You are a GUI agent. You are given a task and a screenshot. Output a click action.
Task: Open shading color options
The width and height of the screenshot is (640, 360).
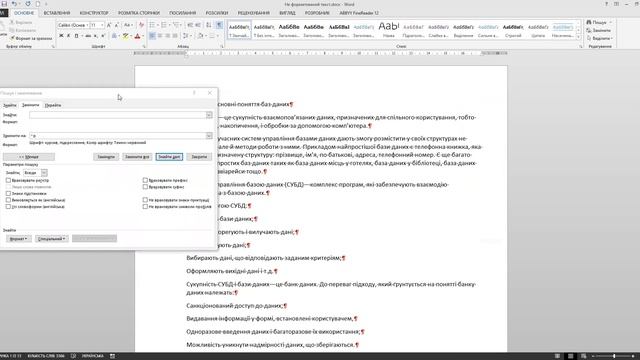(x=201, y=36)
